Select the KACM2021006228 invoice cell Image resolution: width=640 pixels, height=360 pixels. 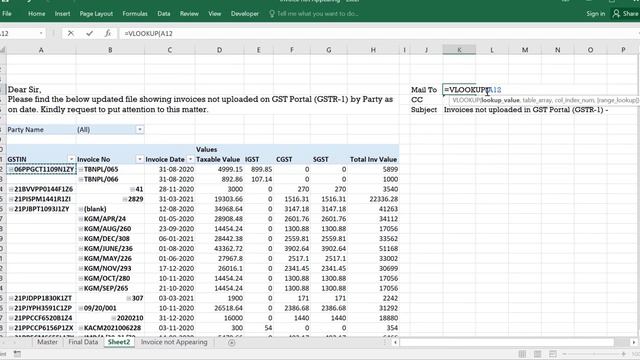pyautogui.click(x=110, y=328)
